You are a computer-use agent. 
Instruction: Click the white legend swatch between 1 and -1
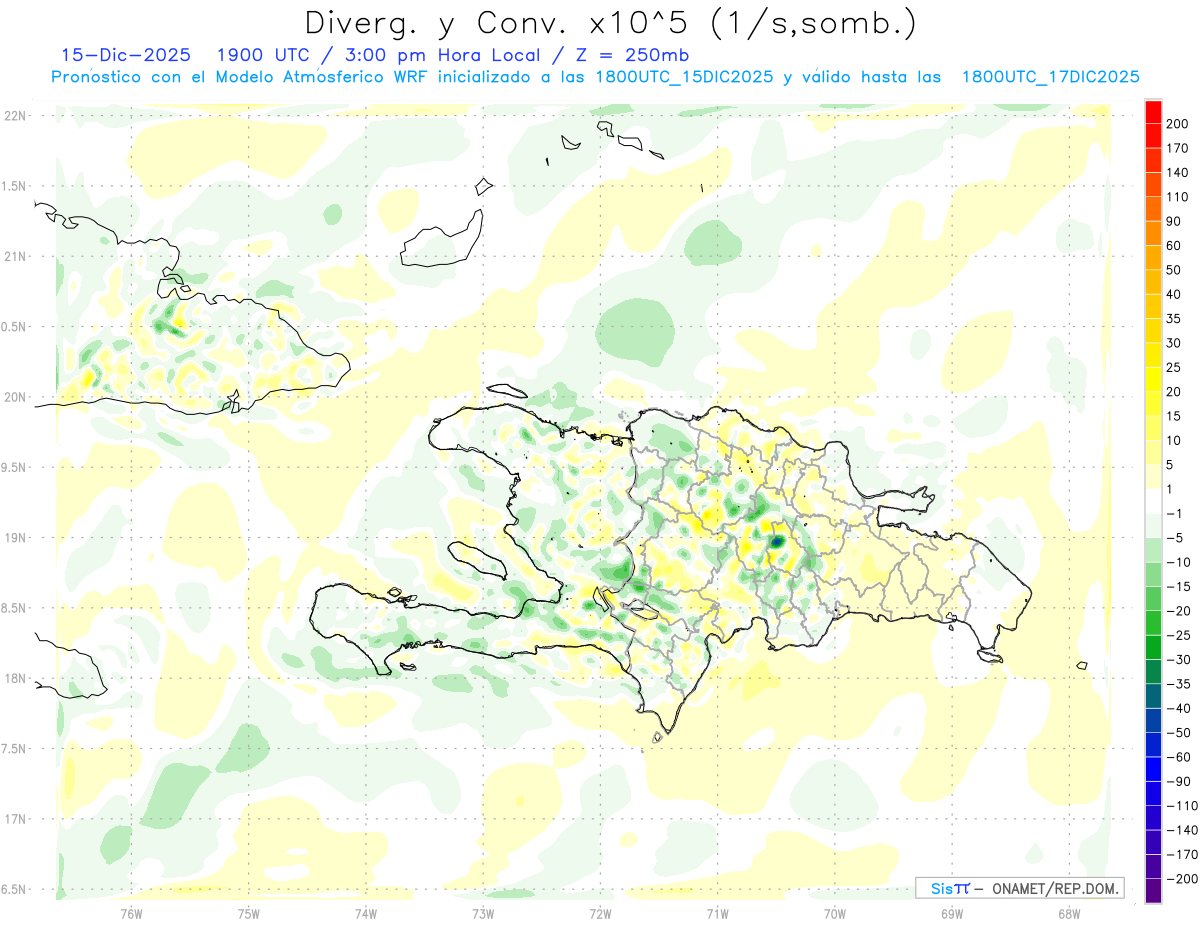1153,502
